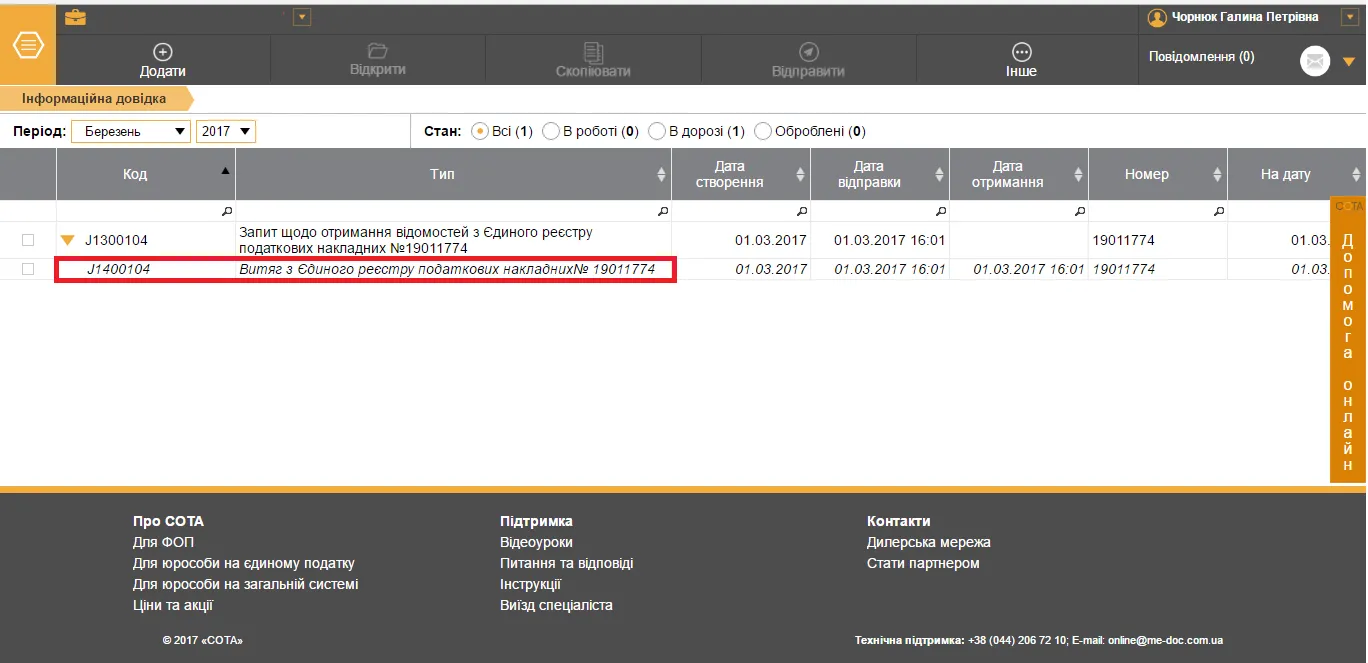Open the Виїзд спеціаліста link
1368x663 pixels.
[x=557, y=605]
